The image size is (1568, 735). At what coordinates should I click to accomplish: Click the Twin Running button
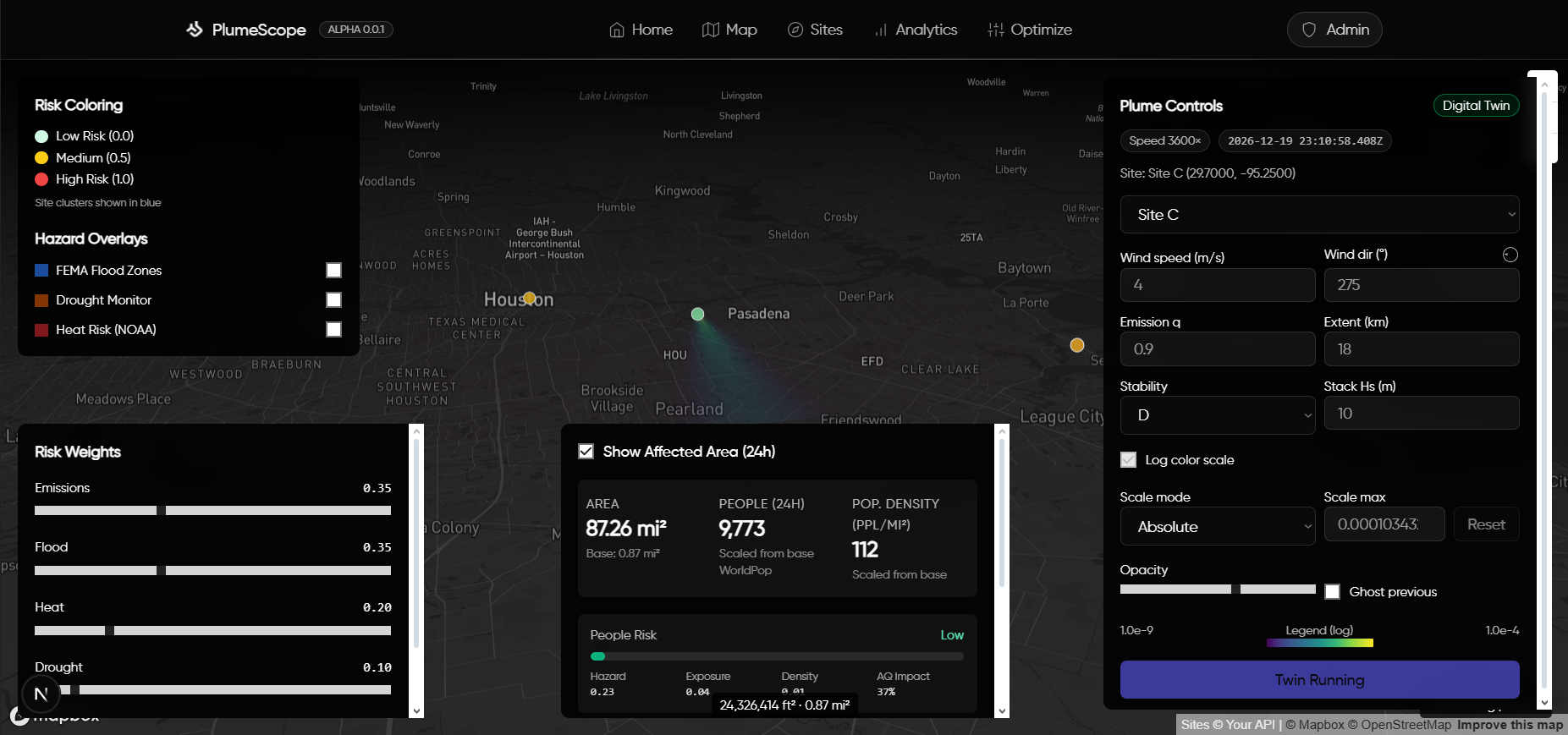(1319, 680)
